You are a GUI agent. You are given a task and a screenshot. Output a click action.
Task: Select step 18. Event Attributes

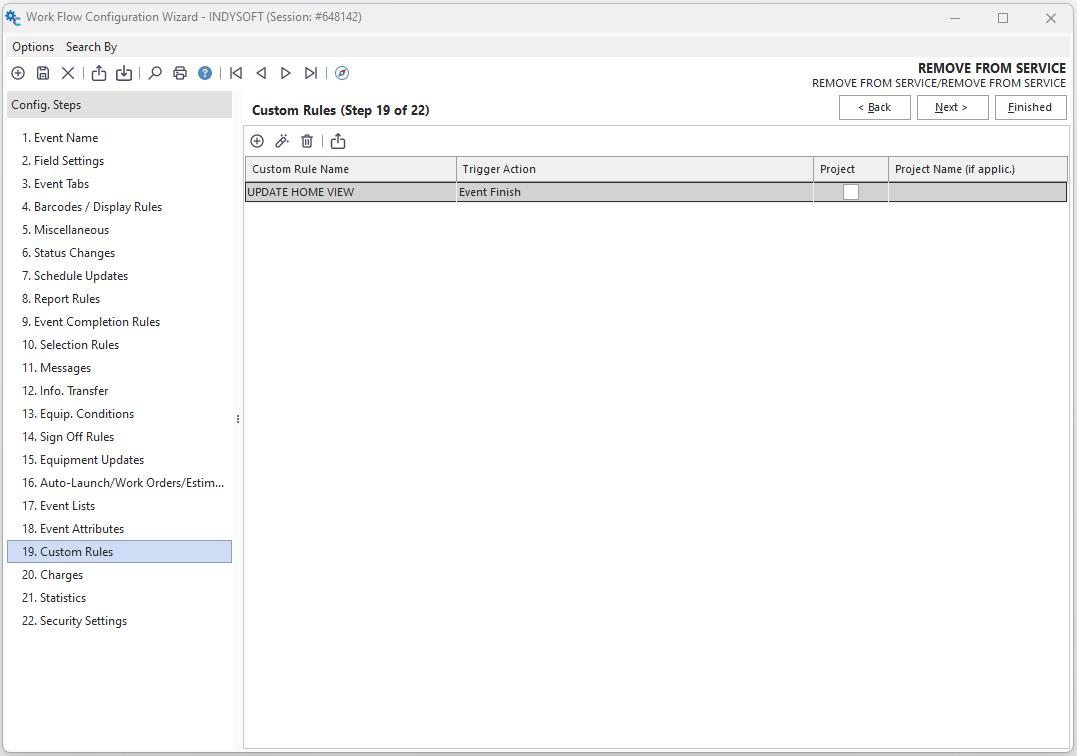click(x=120, y=529)
